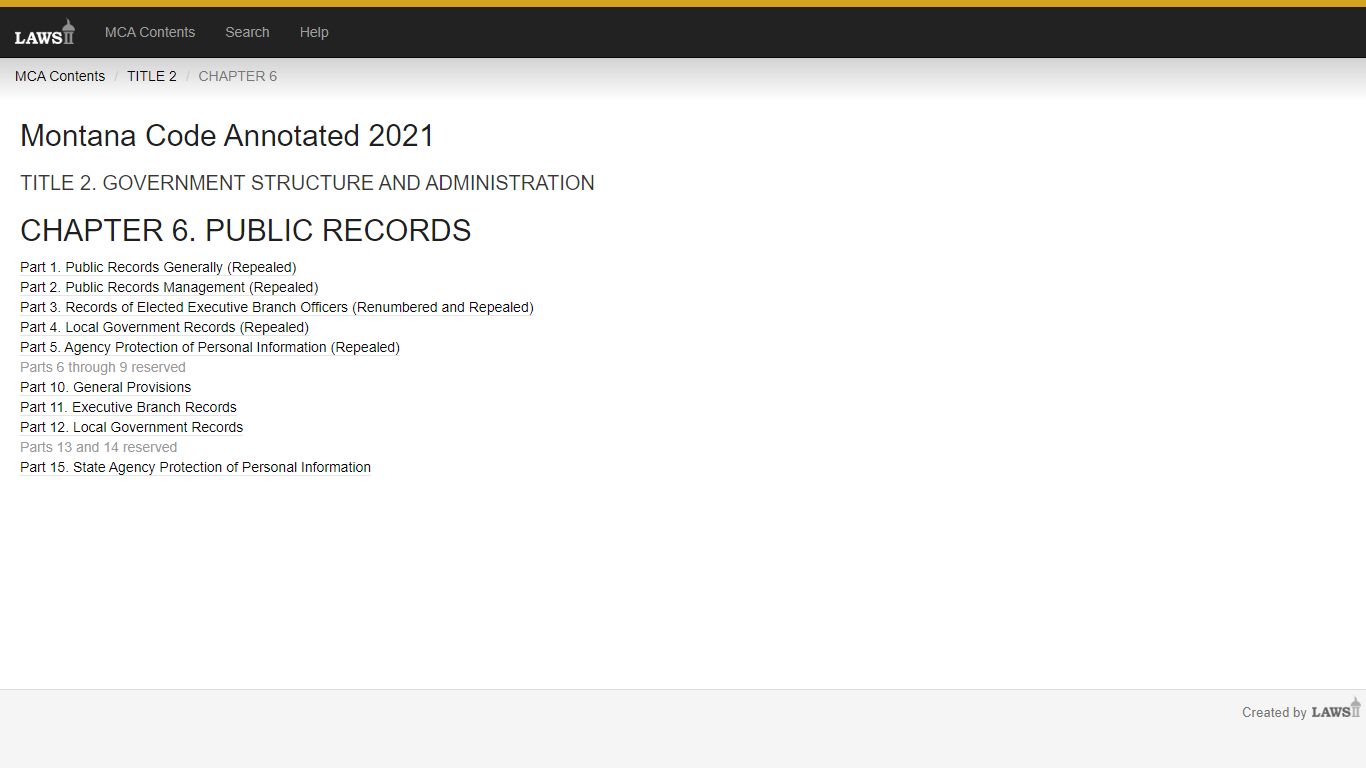Click 'Parts 13 and 14 reserved' text
This screenshot has width=1366, height=768.
point(98,447)
